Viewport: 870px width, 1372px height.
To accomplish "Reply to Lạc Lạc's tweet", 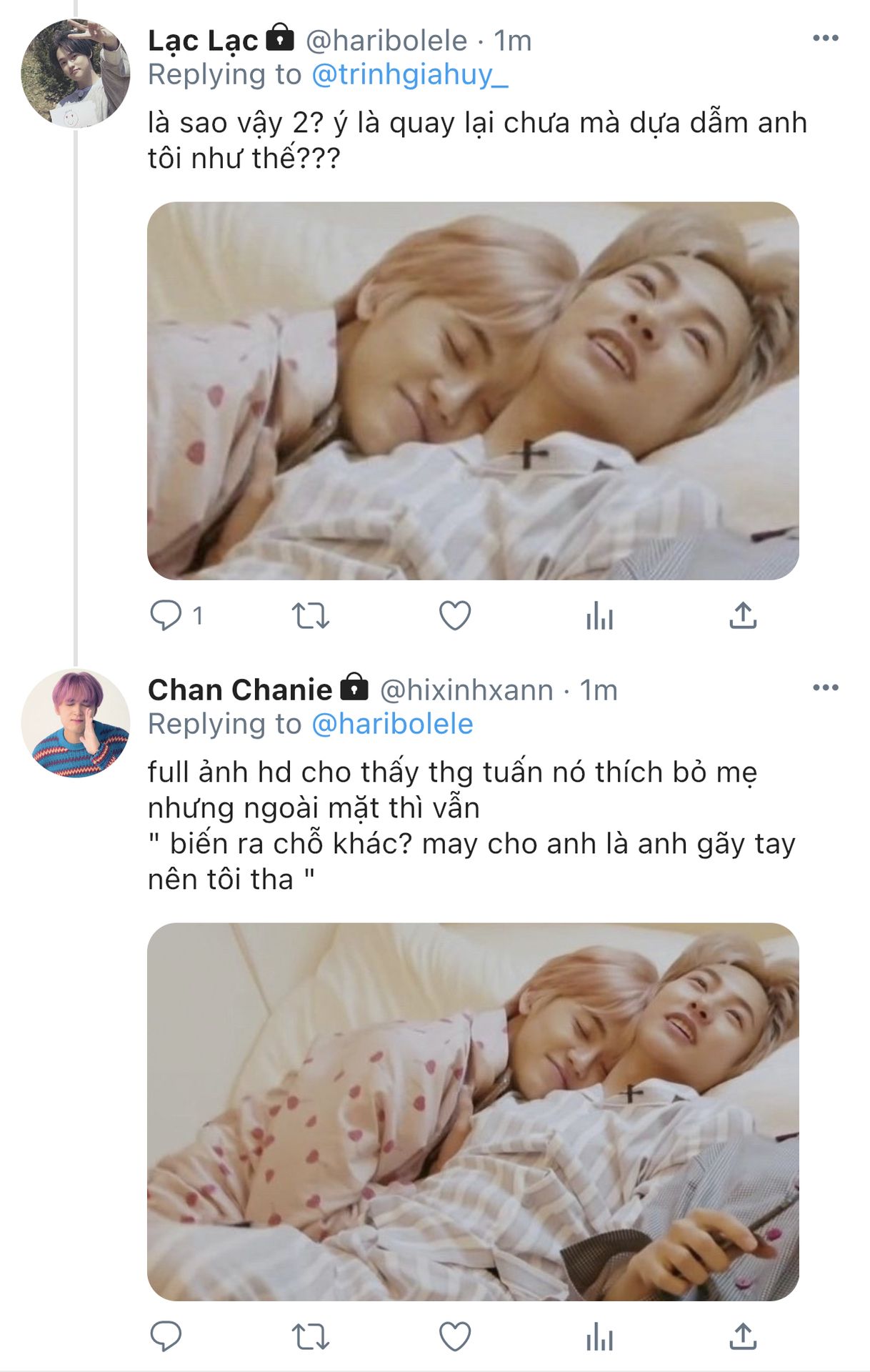I will 166,615.
